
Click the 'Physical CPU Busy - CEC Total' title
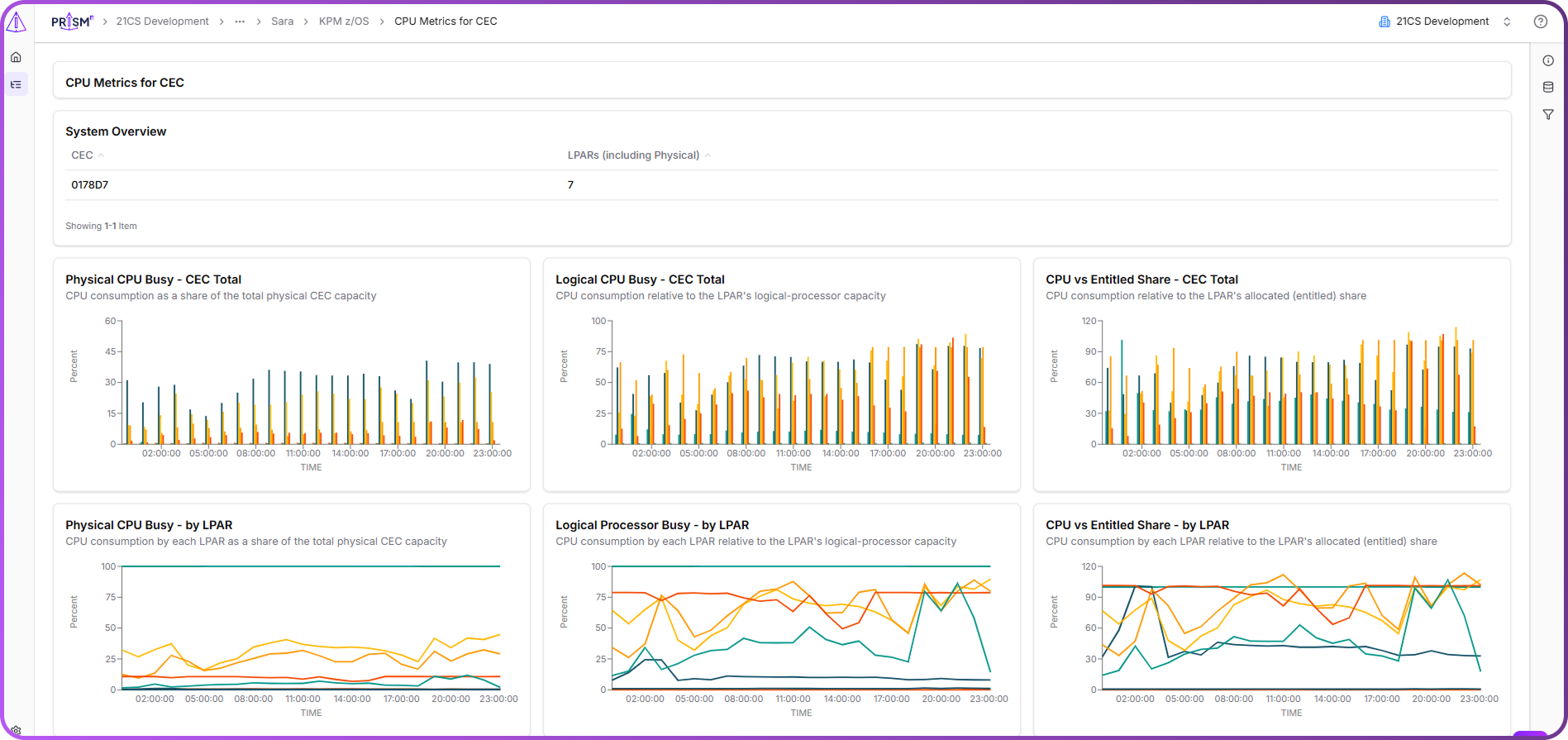pyautogui.click(x=153, y=279)
